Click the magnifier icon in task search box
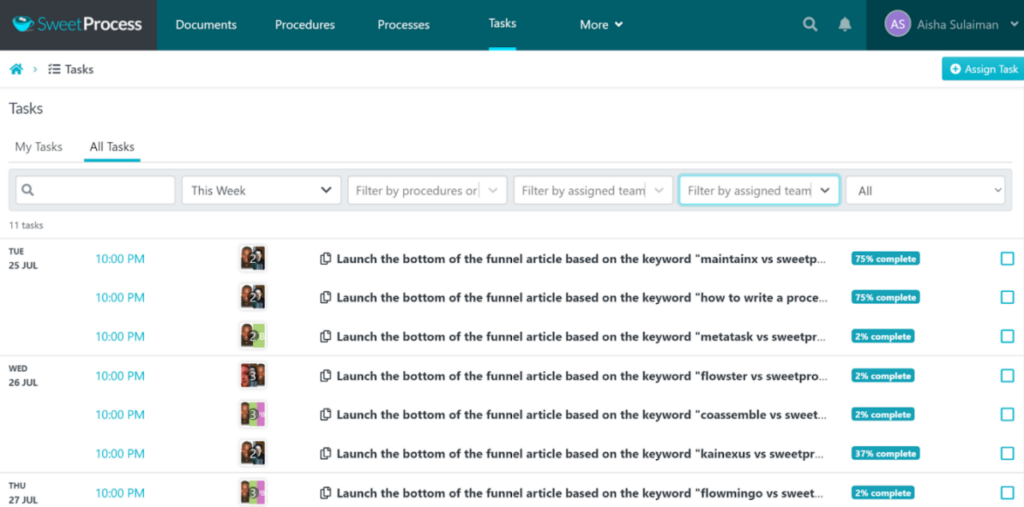This screenshot has width=1024, height=507. [27, 190]
